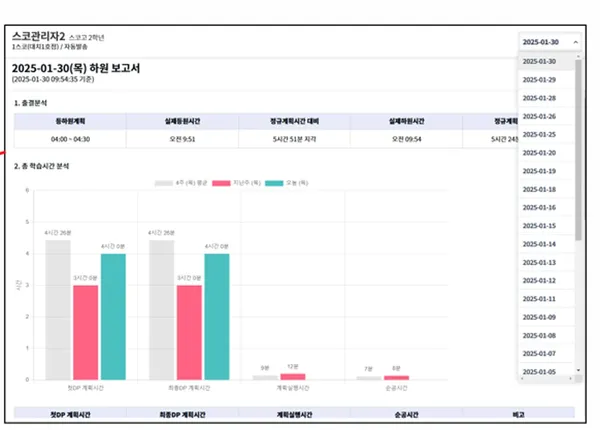Choose the 2025-01-25 date option
This screenshot has width=600, height=430.
click(x=546, y=135)
